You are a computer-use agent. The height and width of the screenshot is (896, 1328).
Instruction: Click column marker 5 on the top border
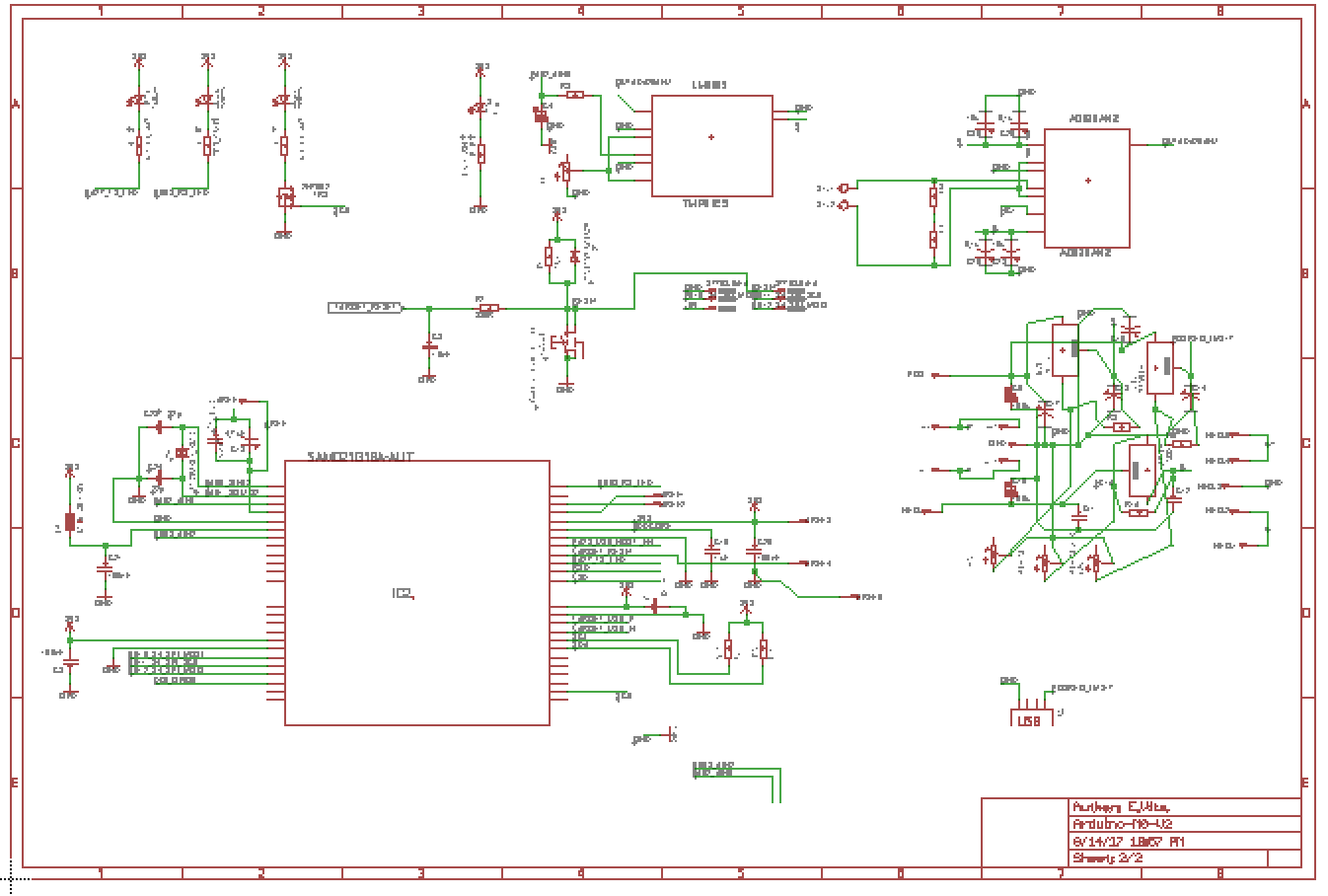[x=741, y=11]
